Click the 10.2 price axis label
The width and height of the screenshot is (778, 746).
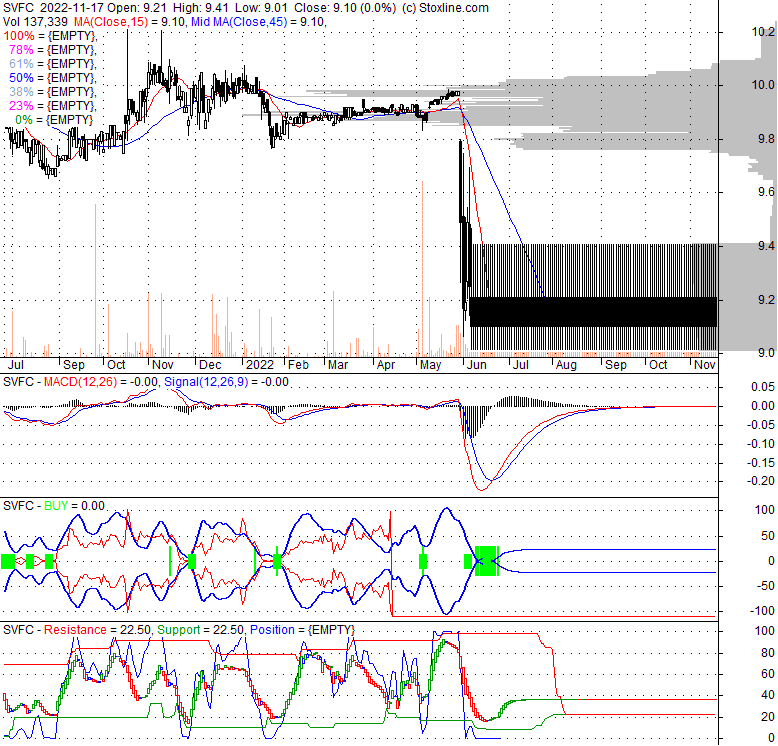point(763,32)
